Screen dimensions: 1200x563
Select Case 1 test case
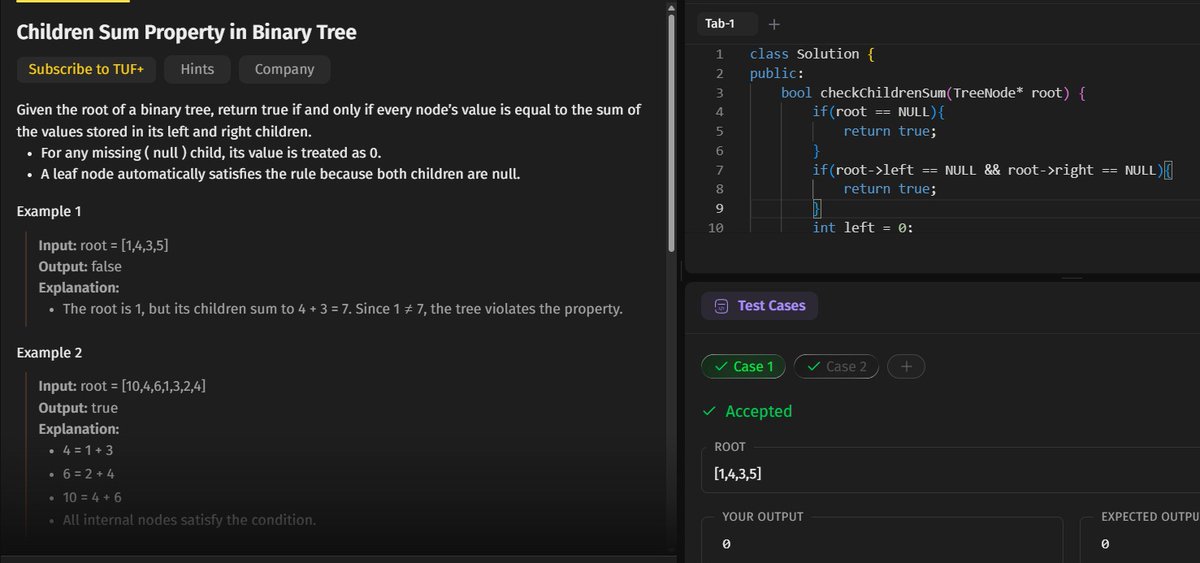click(x=744, y=367)
